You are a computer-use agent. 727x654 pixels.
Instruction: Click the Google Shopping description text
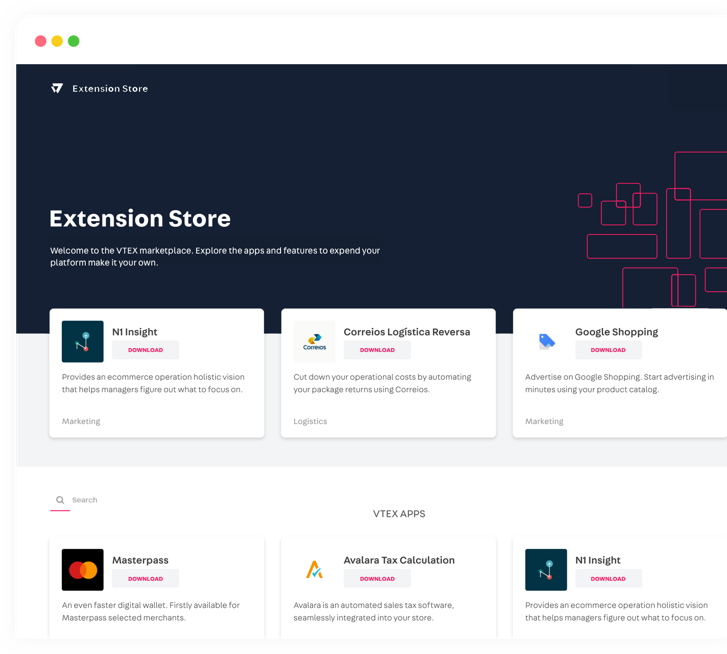[x=619, y=383]
